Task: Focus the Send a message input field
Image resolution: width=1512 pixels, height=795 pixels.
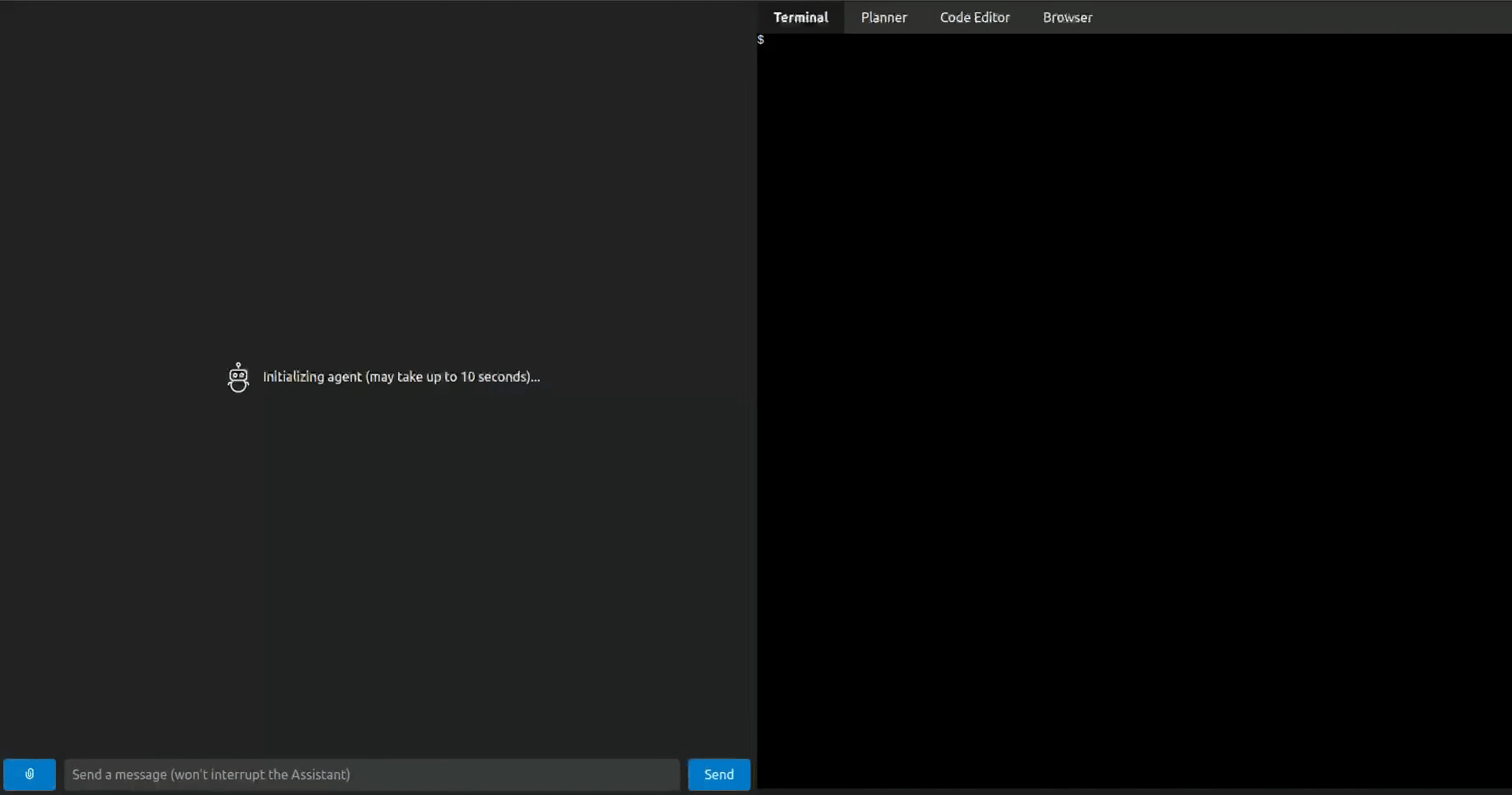Action: click(372, 774)
